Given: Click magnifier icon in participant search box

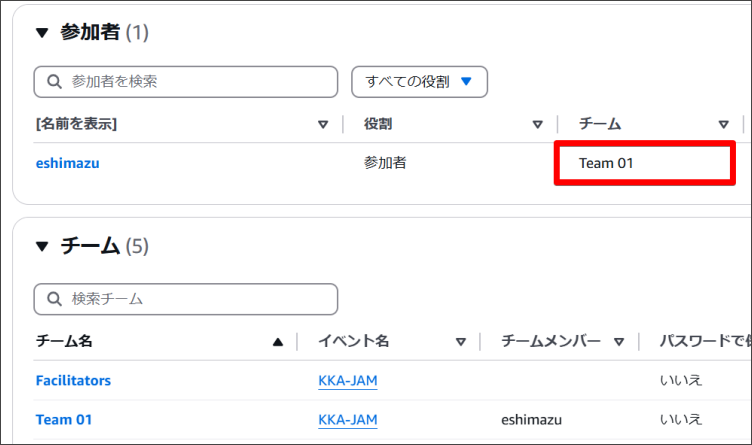Looking at the screenshot, I should click(52, 82).
